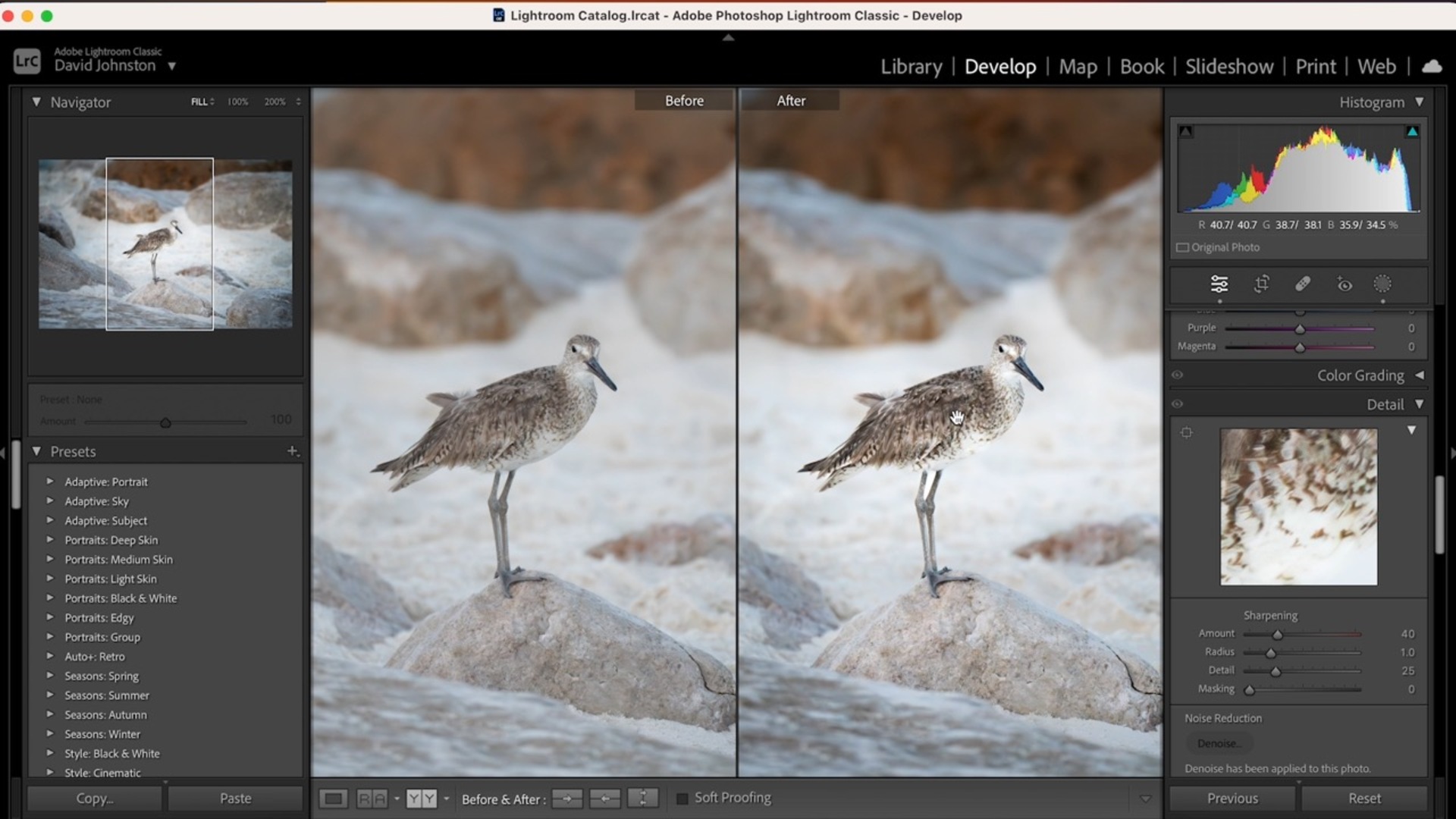Switch to Loupe view in the toolbar
Viewport: 1456px width, 819px height.
point(334,798)
